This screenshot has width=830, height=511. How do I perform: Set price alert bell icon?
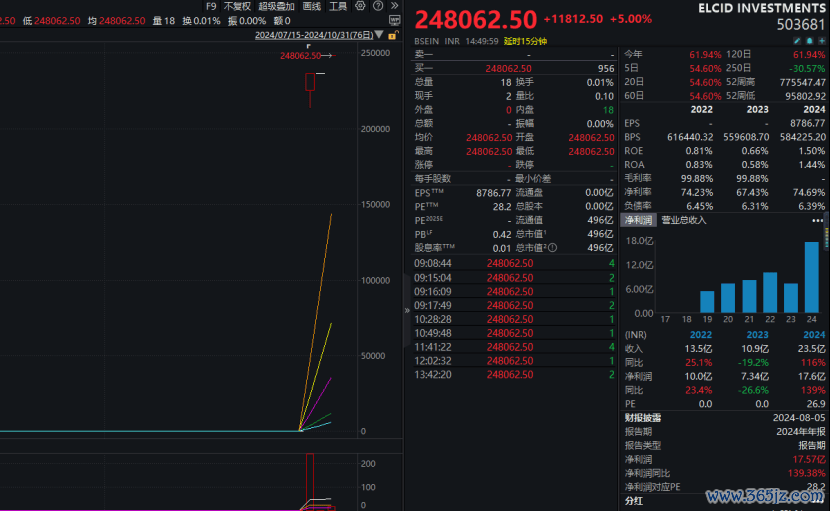pyautogui.click(x=809, y=41)
